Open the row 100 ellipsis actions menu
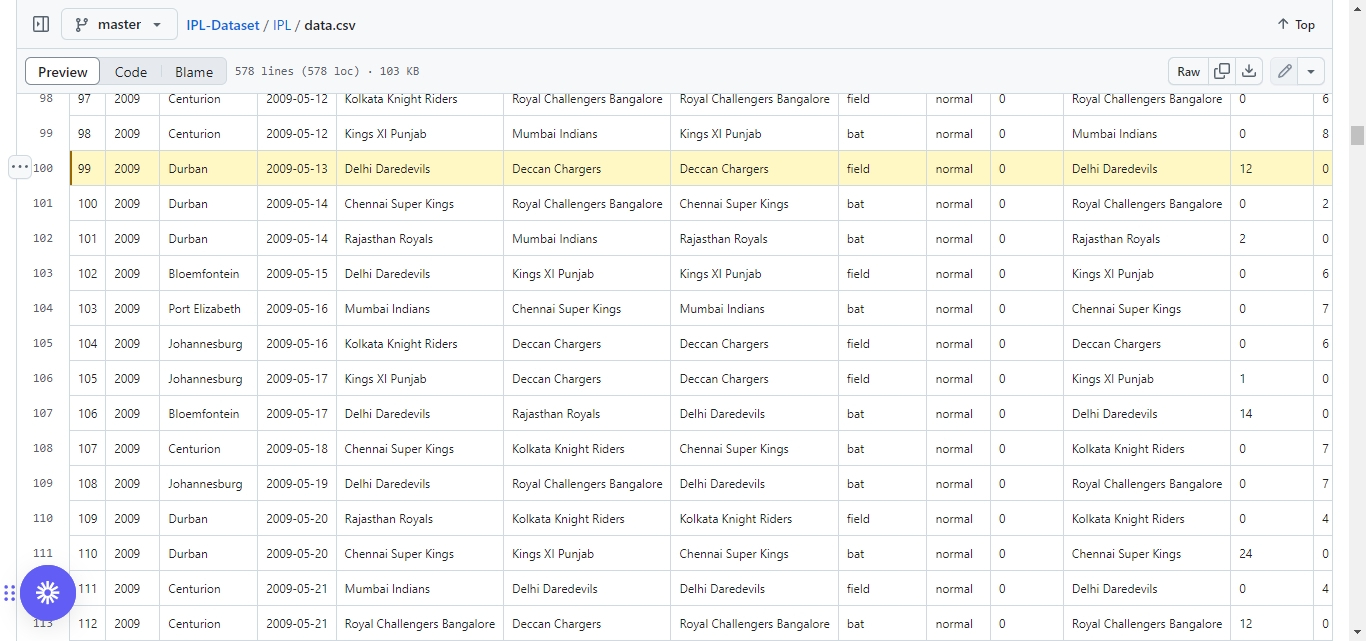The width and height of the screenshot is (1366, 641). [x=20, y=168]
